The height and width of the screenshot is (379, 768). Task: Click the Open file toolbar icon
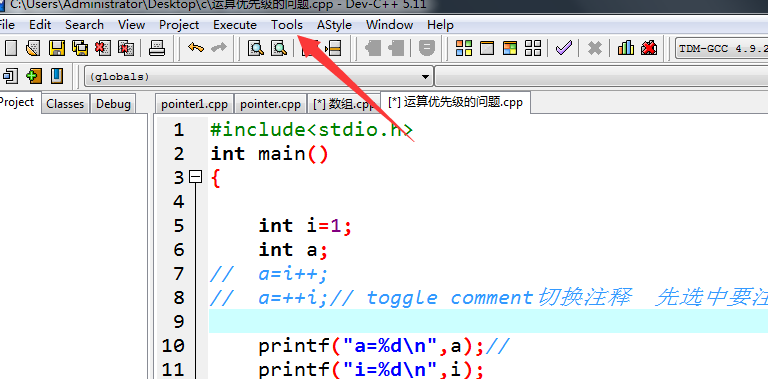click(x=33, y=48)
